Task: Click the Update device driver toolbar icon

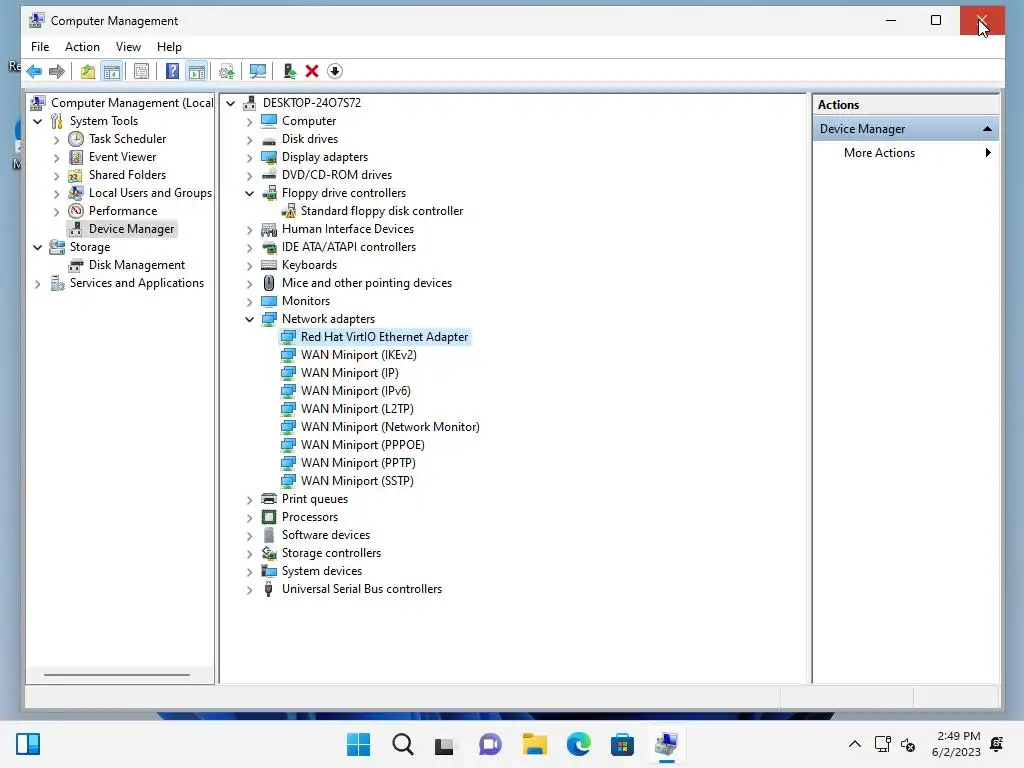Action: pyautogui.click(x=289, y=71)
